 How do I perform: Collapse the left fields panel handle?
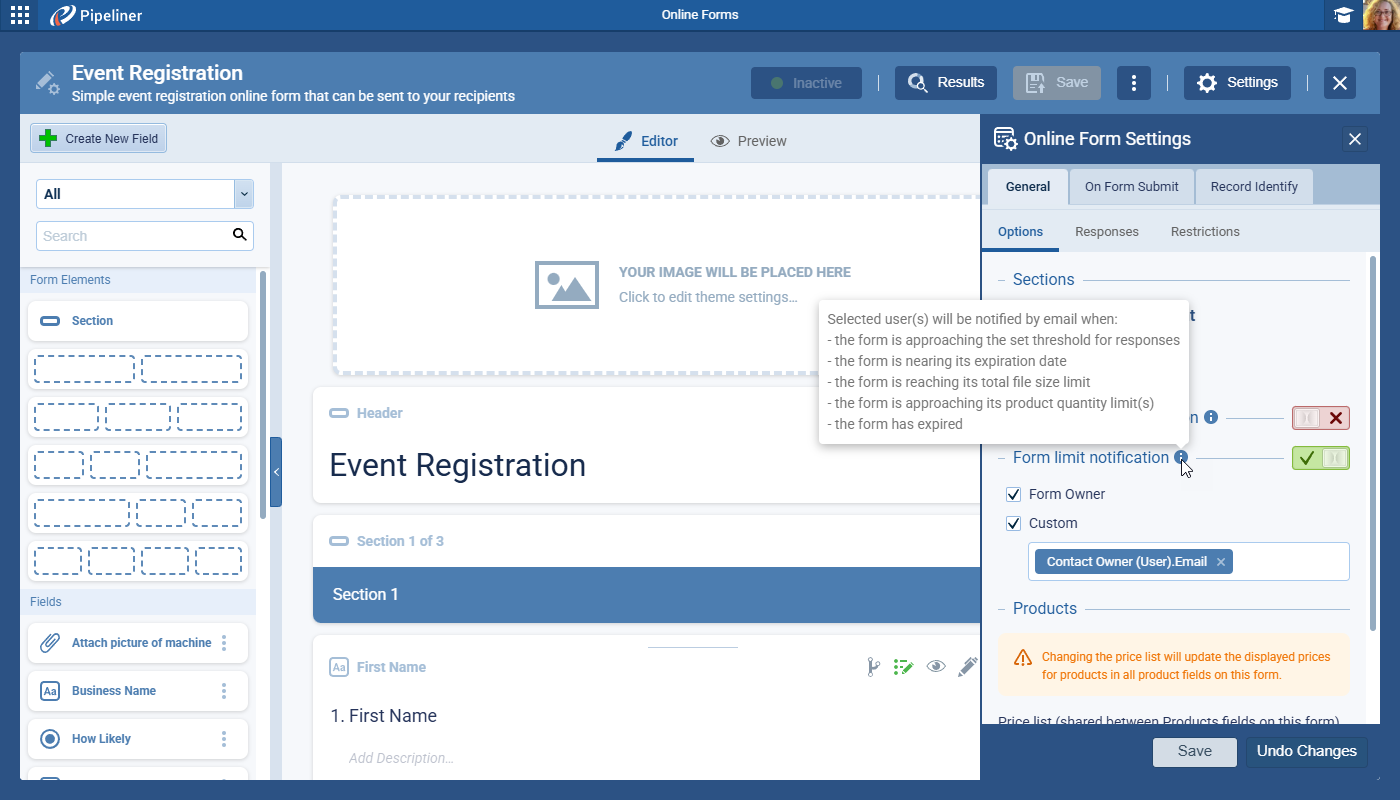coord(276,472)
